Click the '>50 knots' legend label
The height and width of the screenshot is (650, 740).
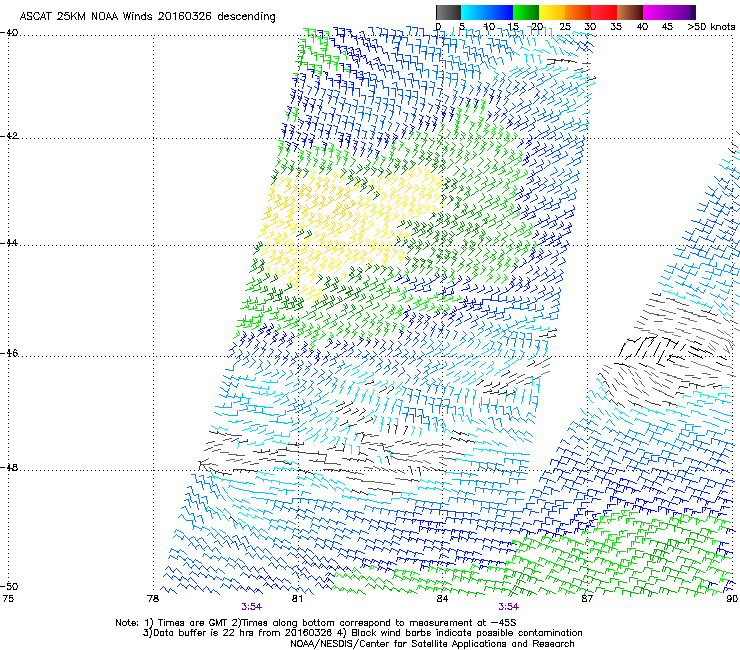pyautogui.click(x=711, y=27)
